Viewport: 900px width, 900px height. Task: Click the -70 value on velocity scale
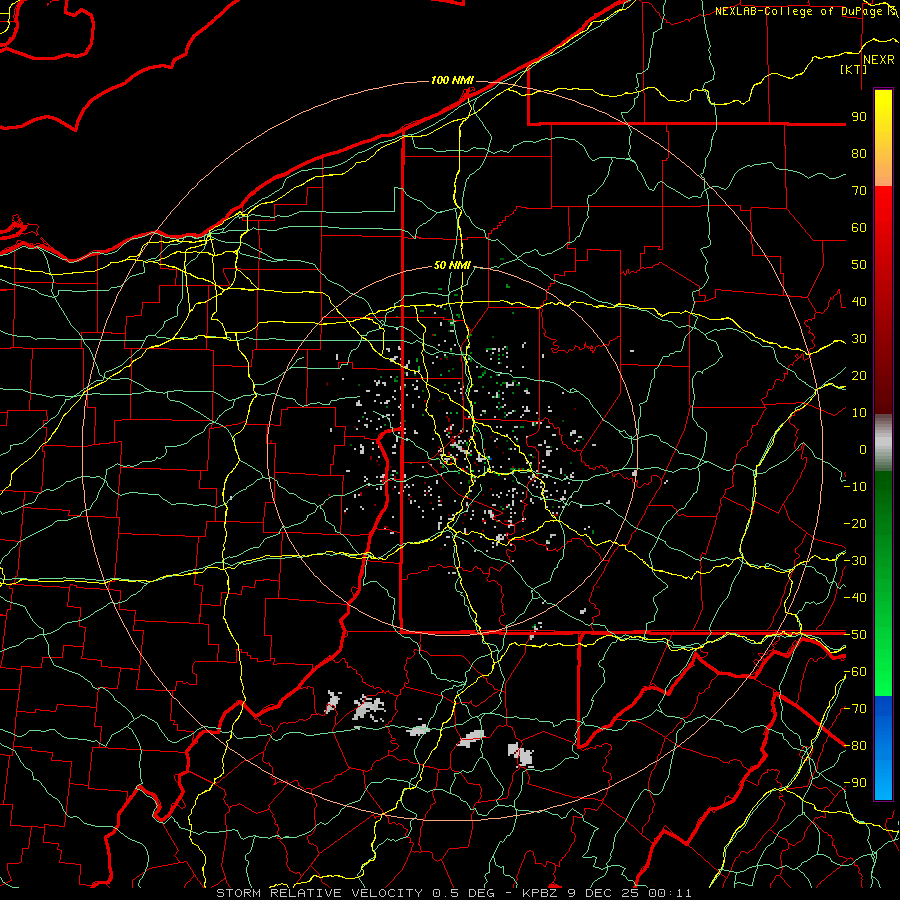[x=855, y=709]
